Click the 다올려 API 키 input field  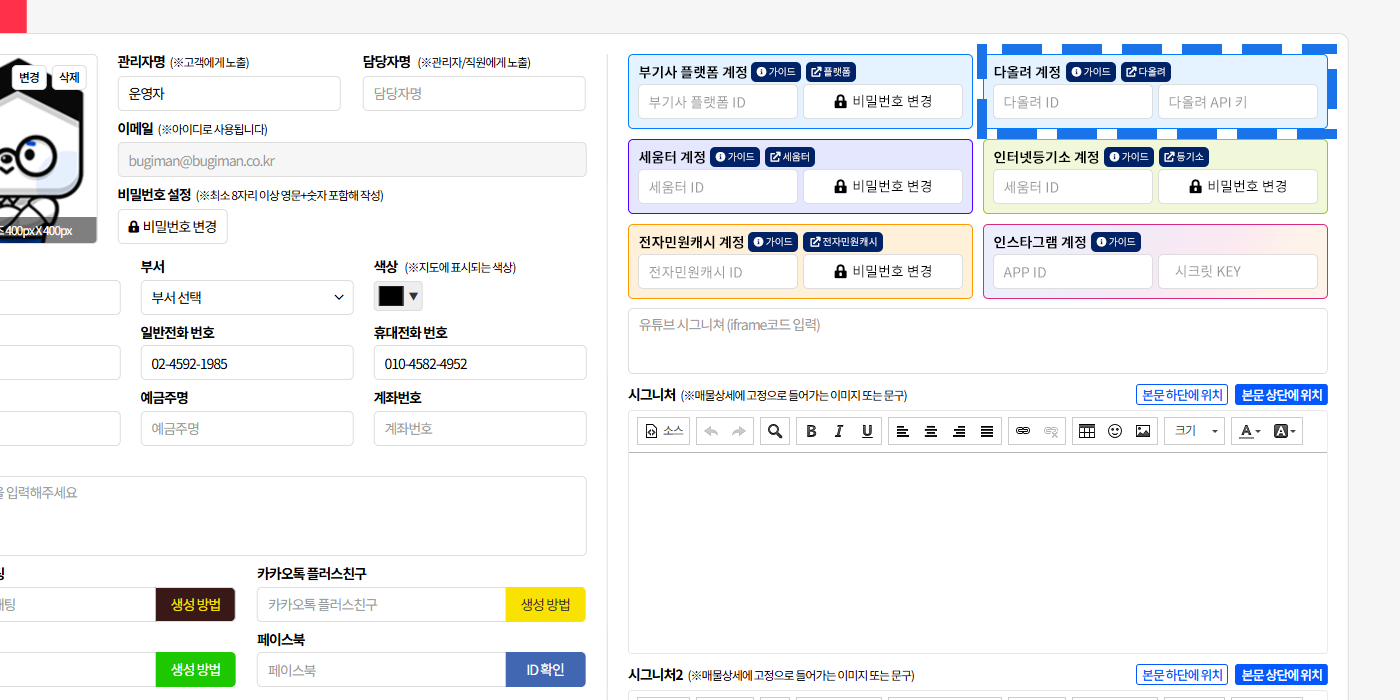(x=1237, y=102)
